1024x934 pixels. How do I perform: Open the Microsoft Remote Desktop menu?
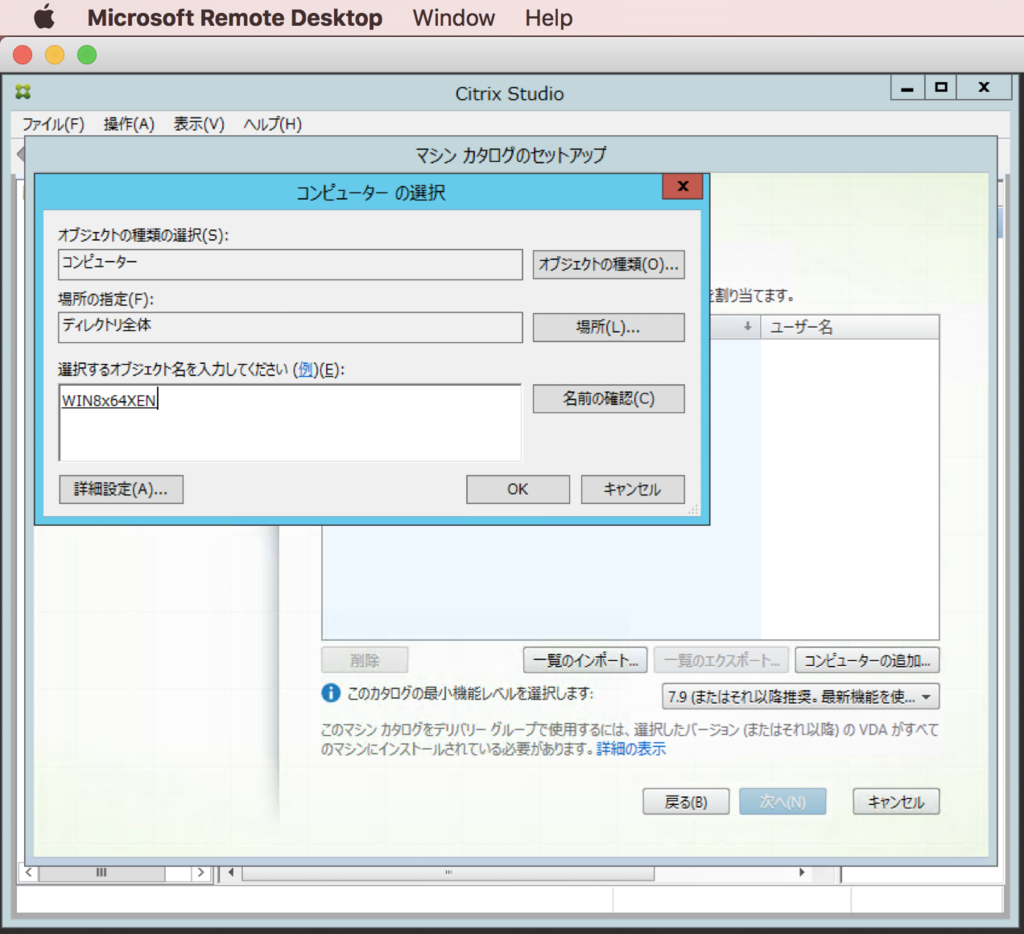point(235,18)
